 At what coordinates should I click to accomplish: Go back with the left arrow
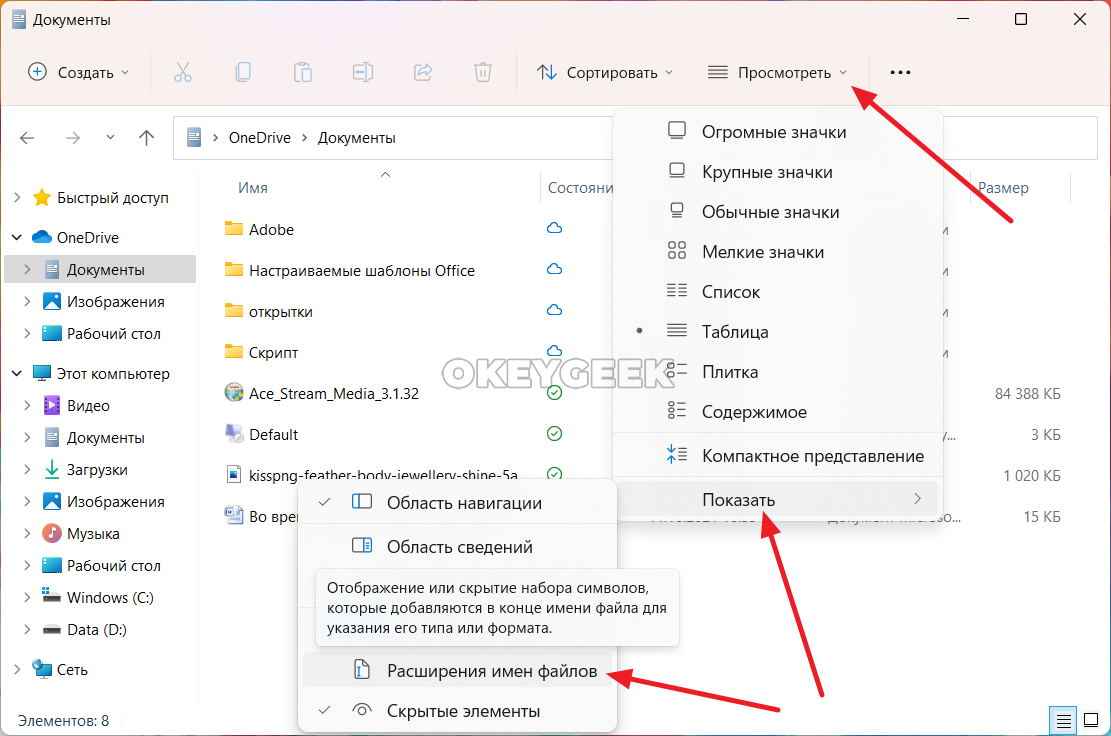[x=27, y=138]
